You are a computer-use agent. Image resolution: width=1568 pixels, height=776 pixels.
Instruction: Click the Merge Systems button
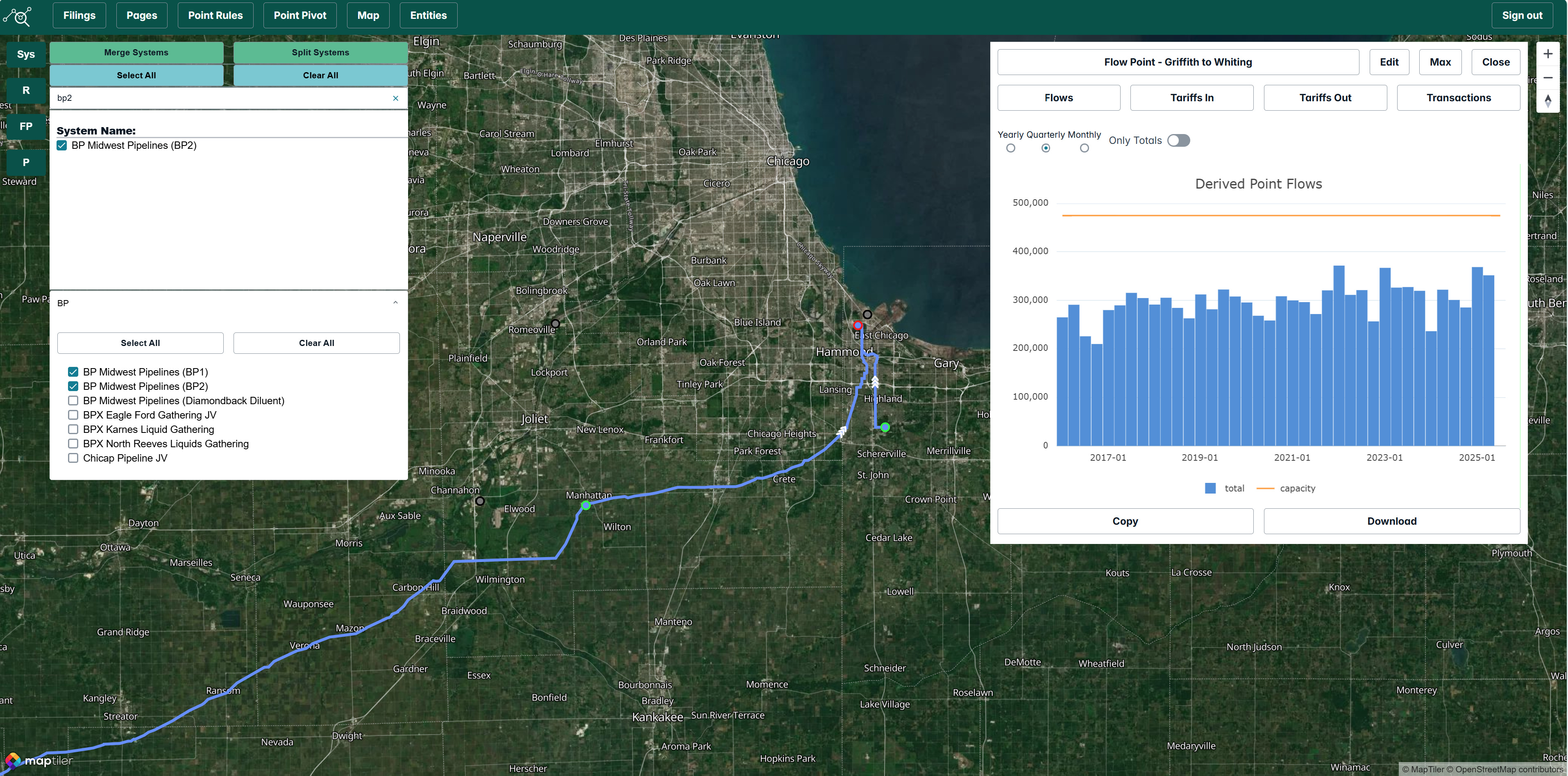(x=136, y=52)
